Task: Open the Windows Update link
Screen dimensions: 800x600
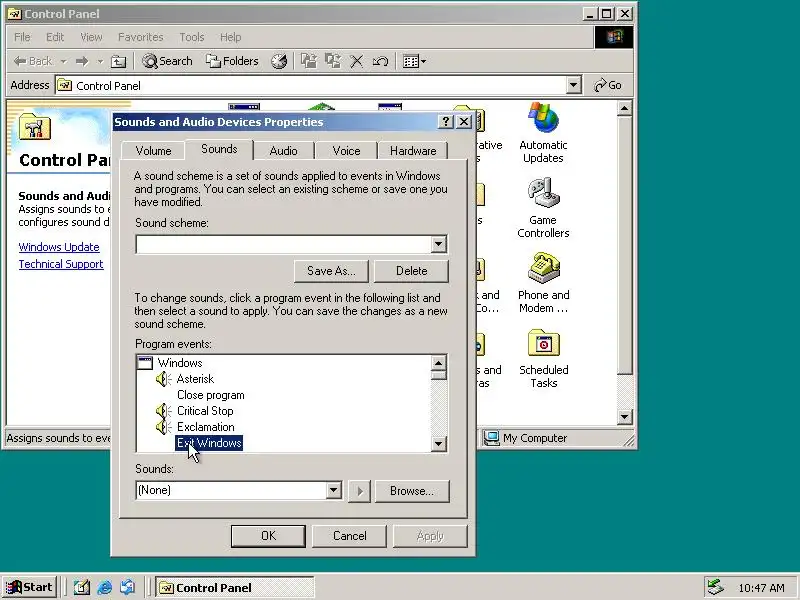Action: coord(59,247)
